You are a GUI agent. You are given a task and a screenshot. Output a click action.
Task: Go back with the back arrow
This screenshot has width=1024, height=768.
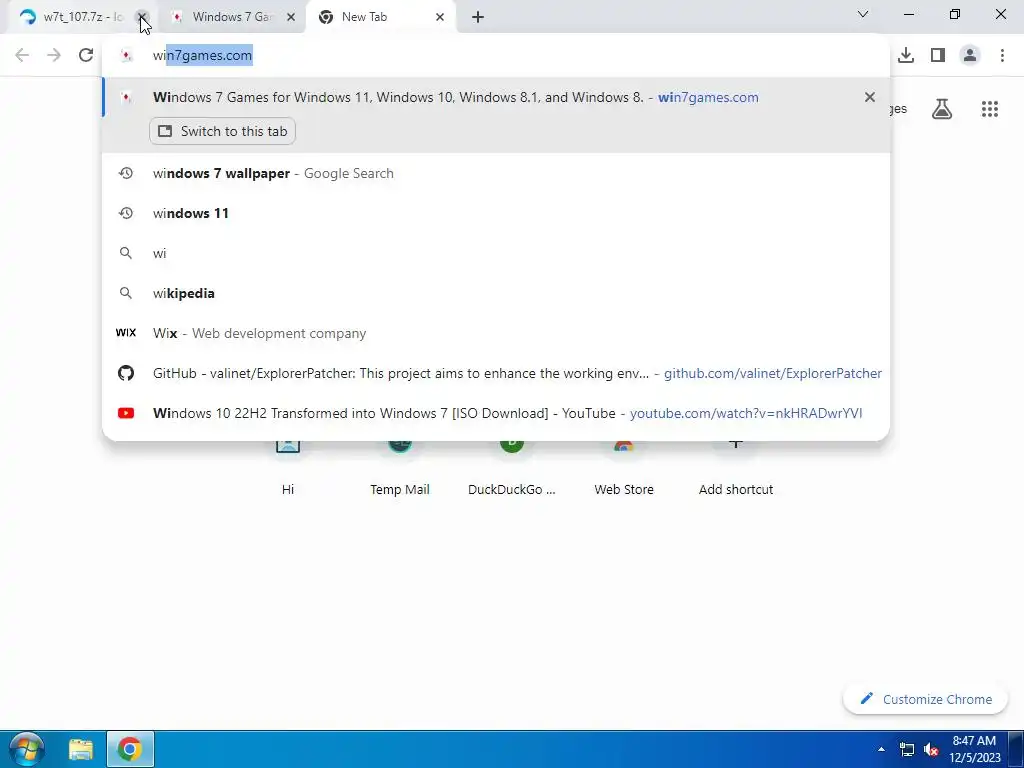(22, 55)
